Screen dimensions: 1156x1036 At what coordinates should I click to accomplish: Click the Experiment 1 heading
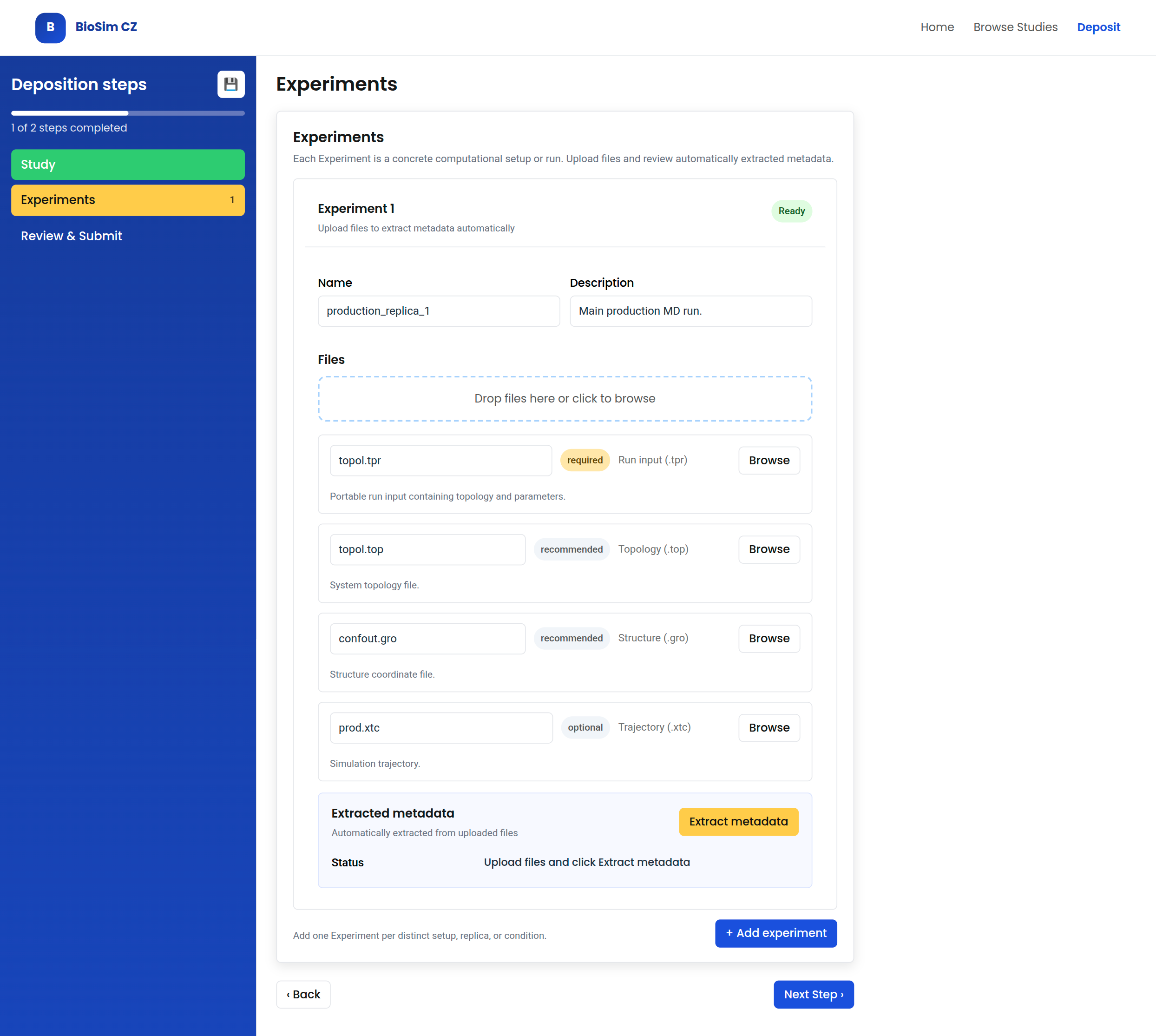(x=356, y=209)
